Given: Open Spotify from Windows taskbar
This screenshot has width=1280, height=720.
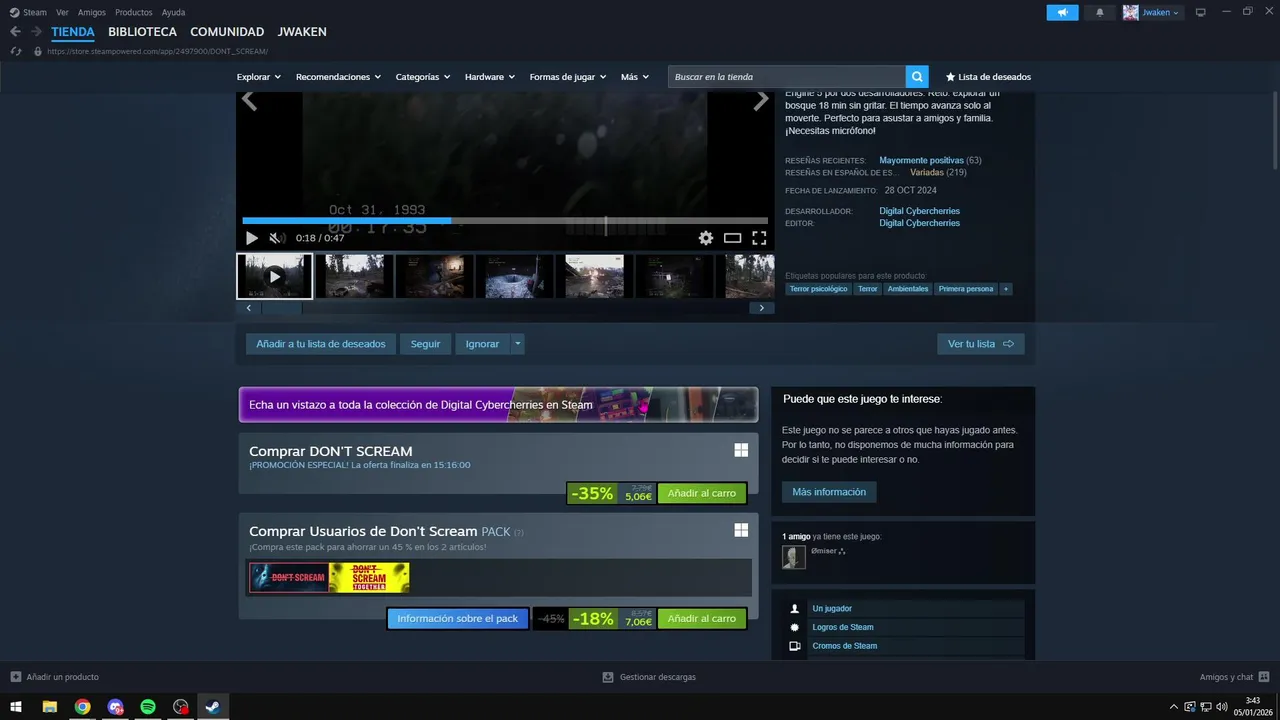Looking at the screenshot, I should 148,706.
